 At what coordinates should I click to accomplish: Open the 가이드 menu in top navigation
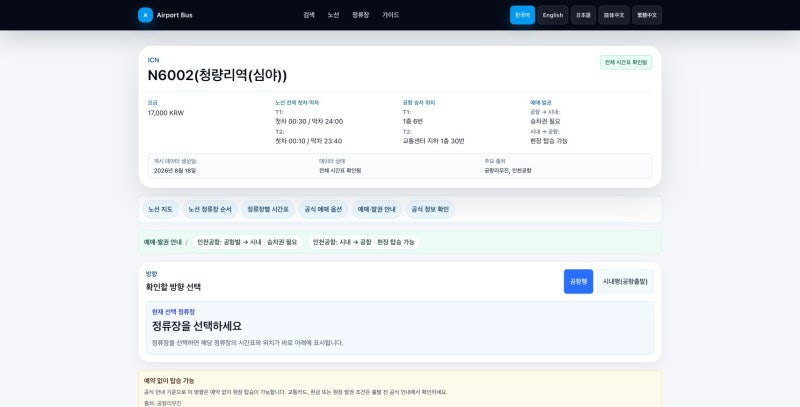click(391, 15)
